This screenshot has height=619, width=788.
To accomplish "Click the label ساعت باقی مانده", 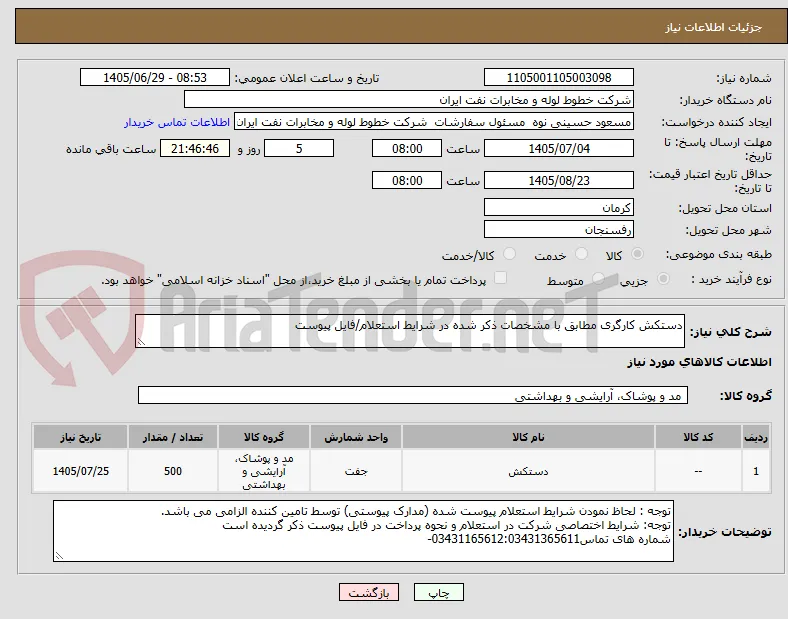I will pos(111,149).
